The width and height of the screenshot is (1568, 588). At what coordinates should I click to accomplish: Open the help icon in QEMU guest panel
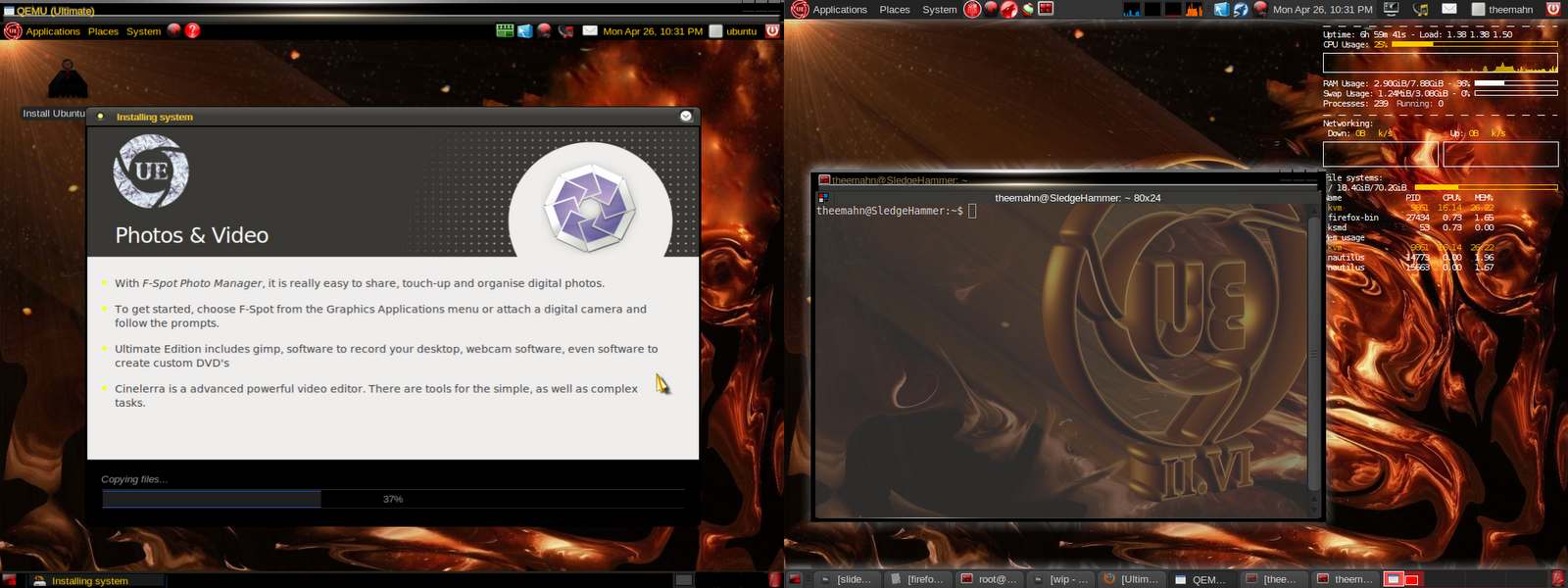193,30
